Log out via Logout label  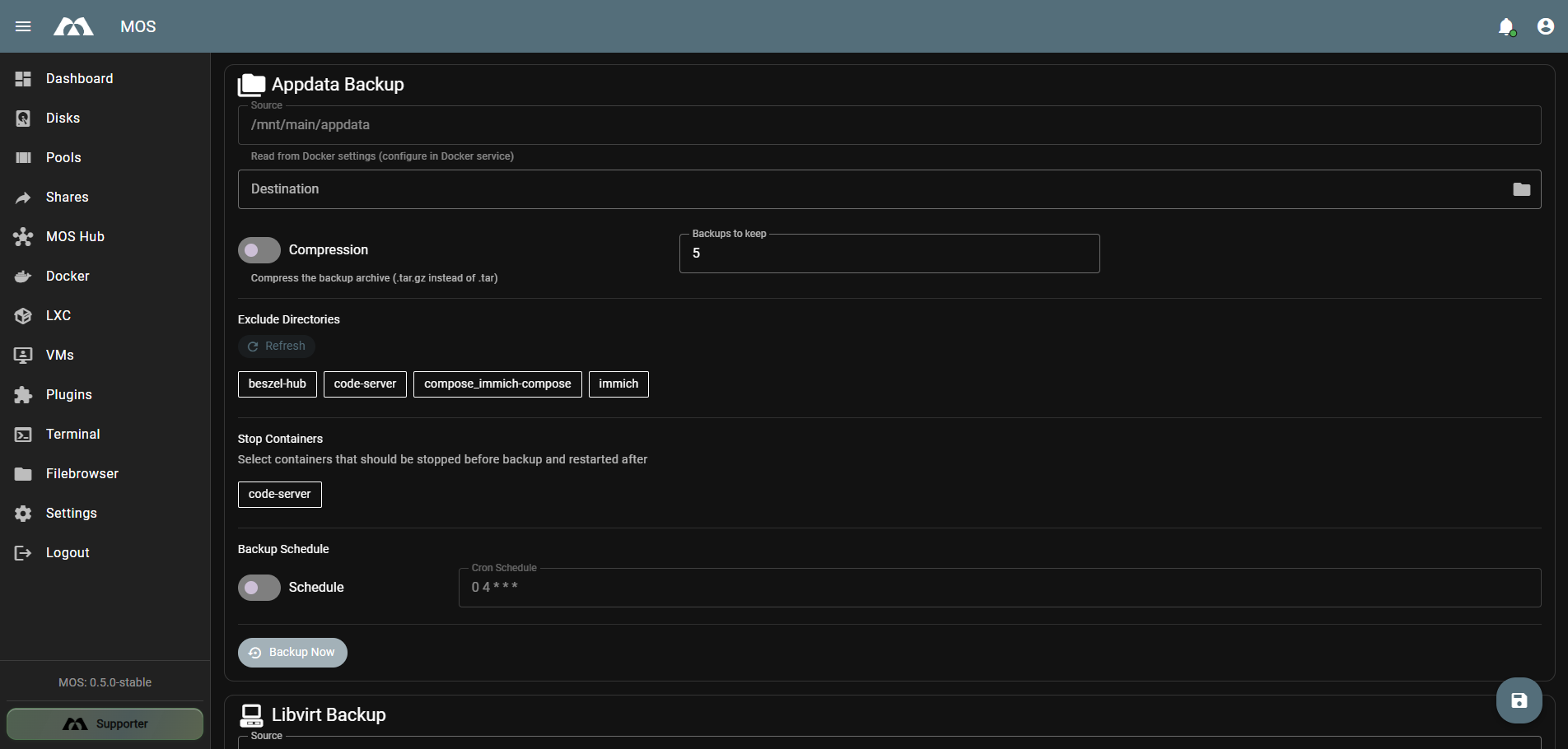pos(68,553)
